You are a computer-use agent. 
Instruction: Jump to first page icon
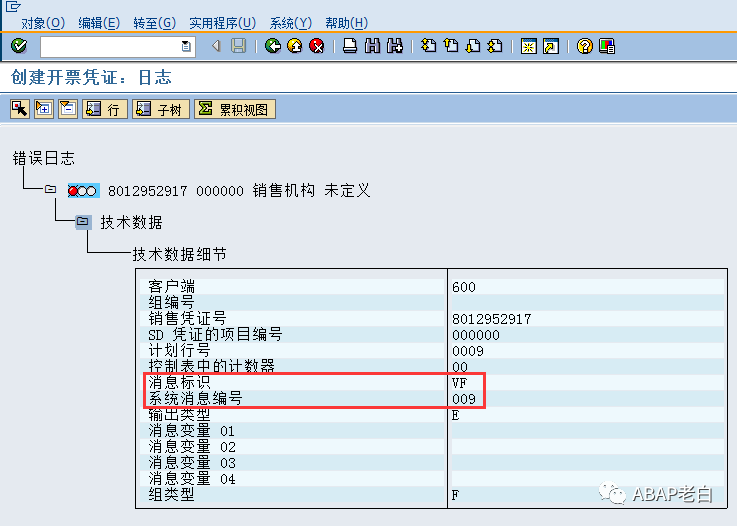428,46
